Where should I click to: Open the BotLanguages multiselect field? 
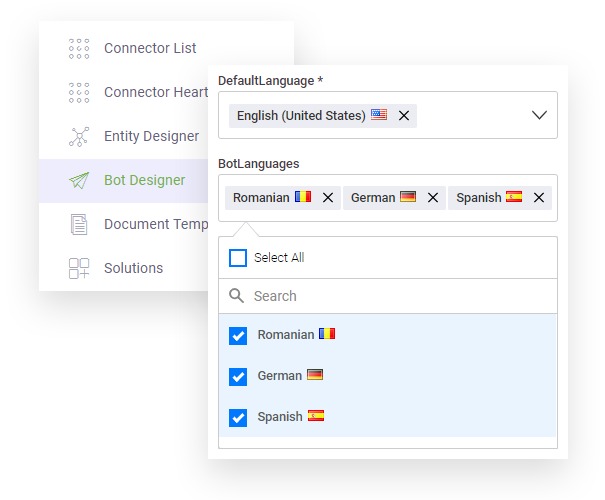pos(387,215)
